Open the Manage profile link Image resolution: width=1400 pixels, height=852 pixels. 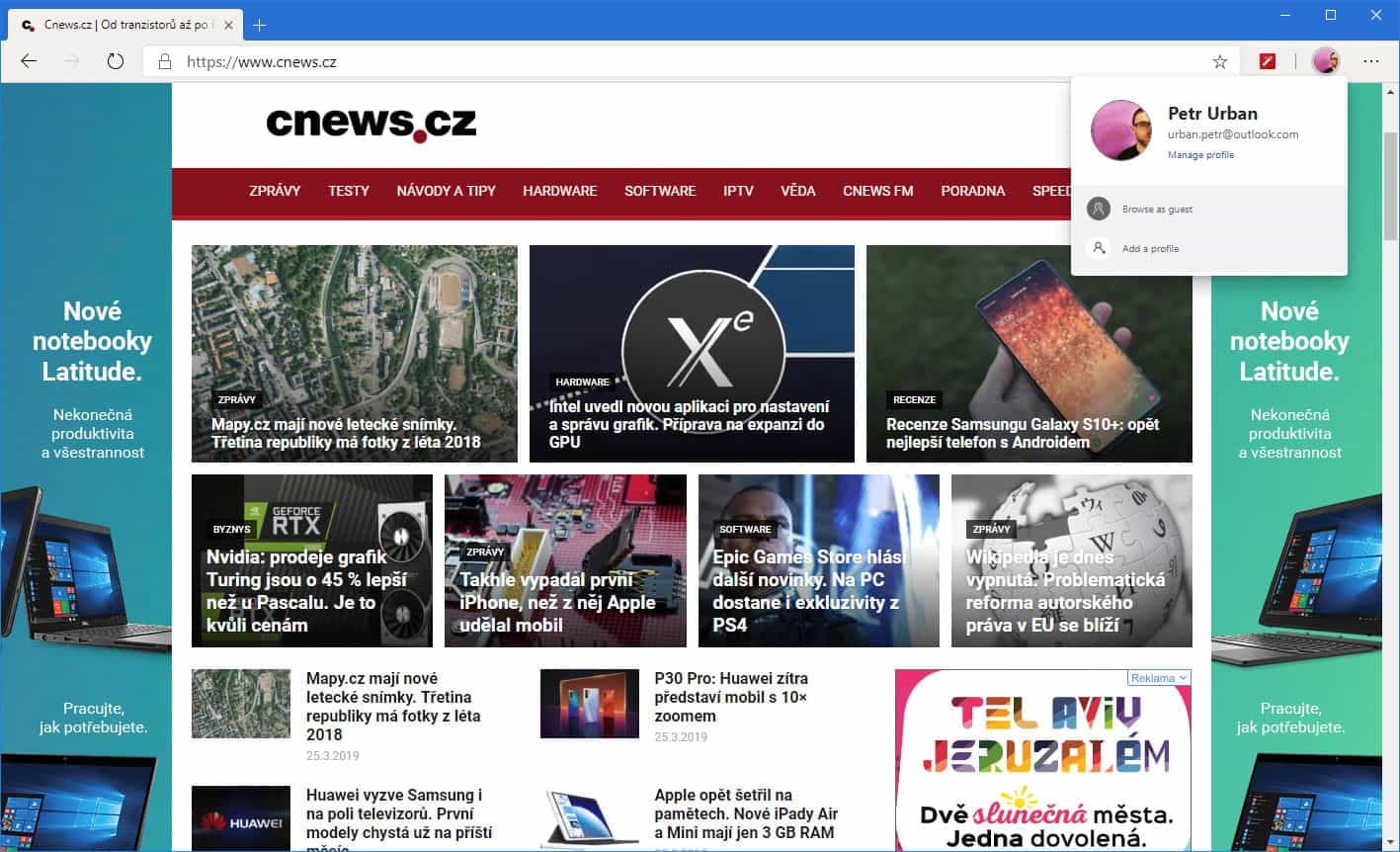point(1200,155)
